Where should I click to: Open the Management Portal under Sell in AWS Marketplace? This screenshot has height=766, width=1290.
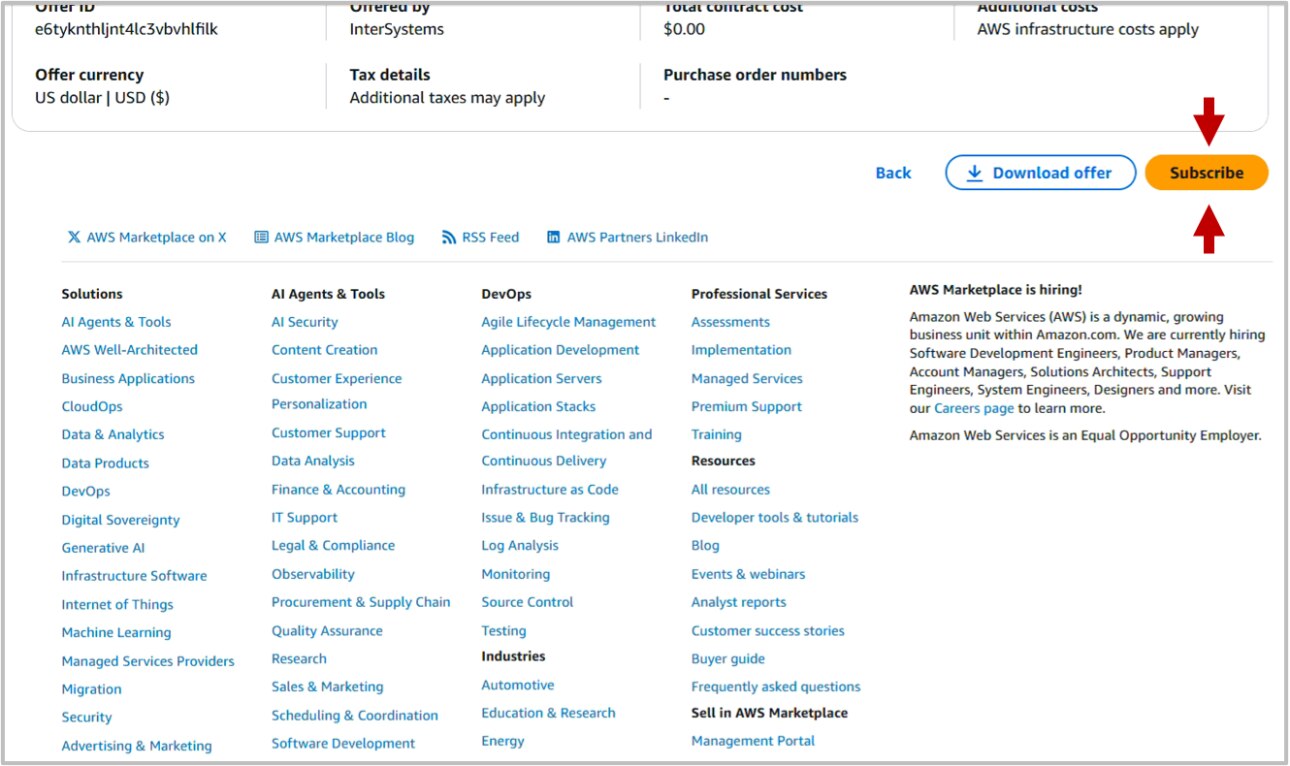point(753,741)
